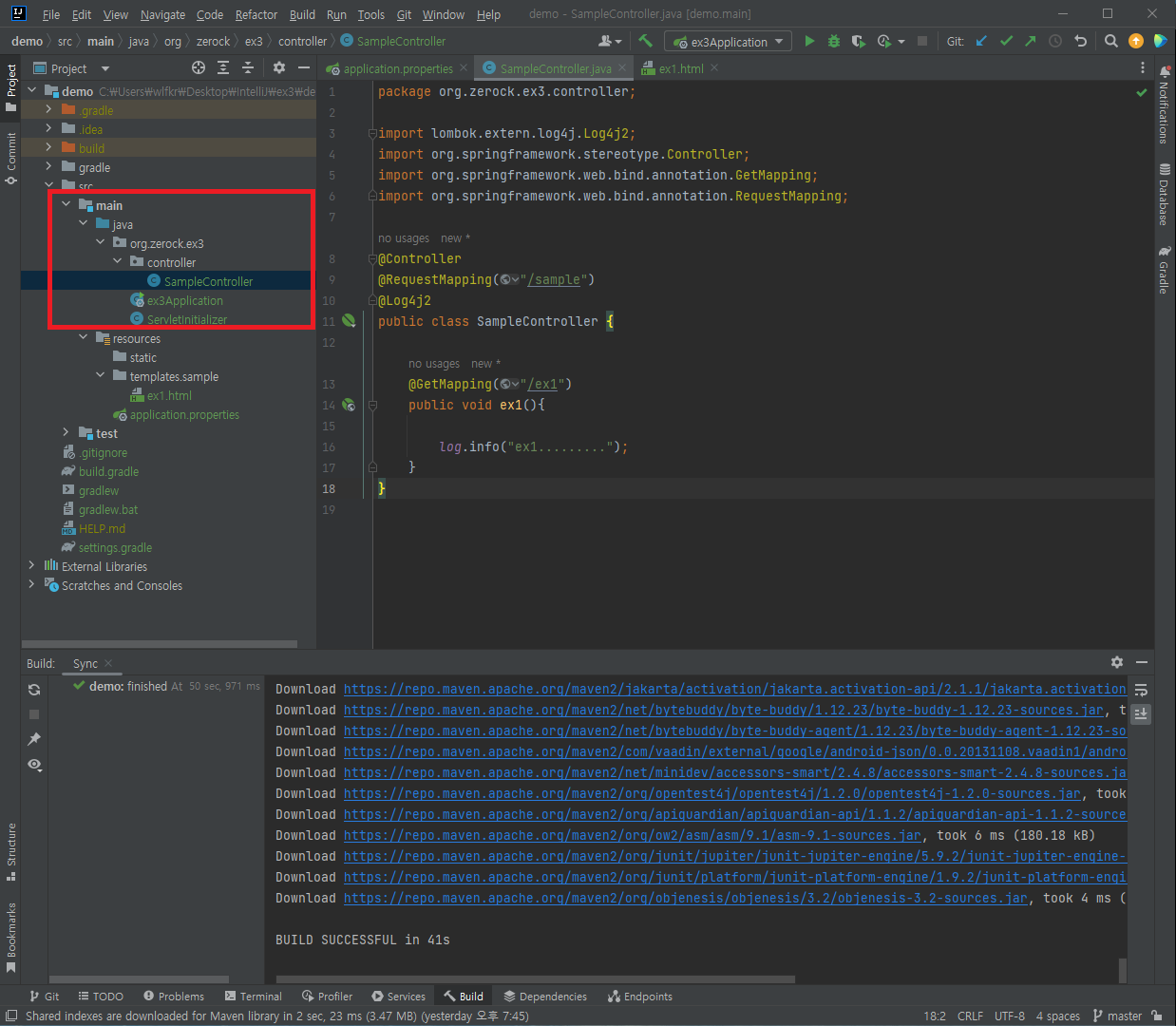The image size is (1176, 1026).
Task: Toggle scroll to end of build output
Action: coord(1141,713)
